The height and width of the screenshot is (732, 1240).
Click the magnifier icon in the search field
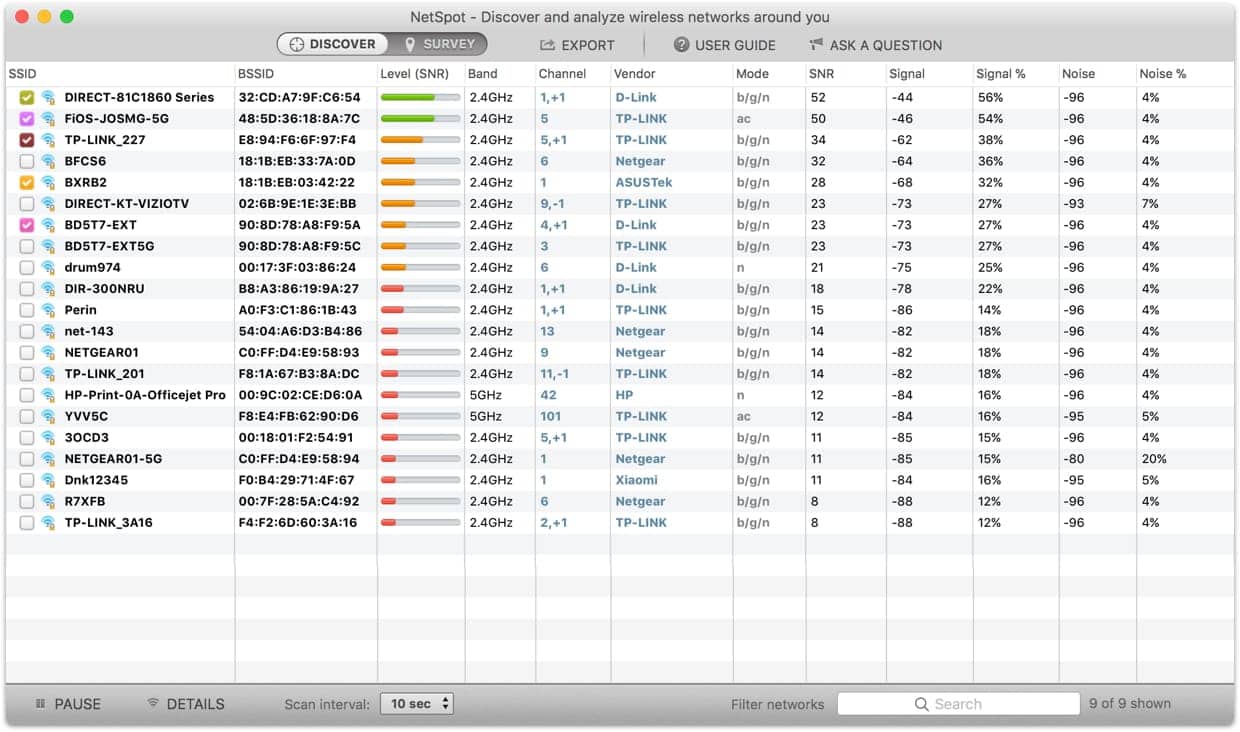click(921, 703)
